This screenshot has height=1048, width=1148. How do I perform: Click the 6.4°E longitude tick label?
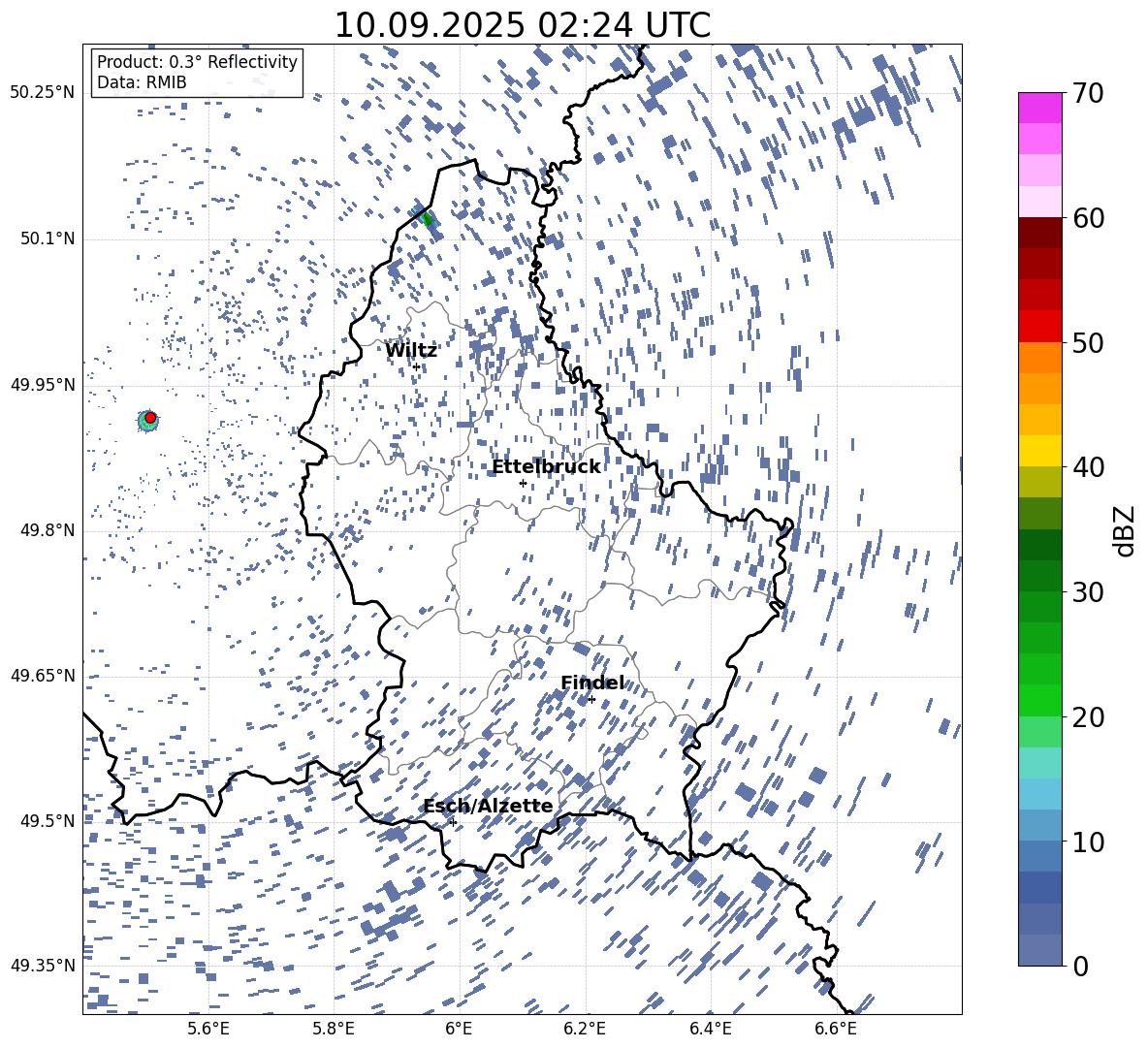pos(711,1029)
